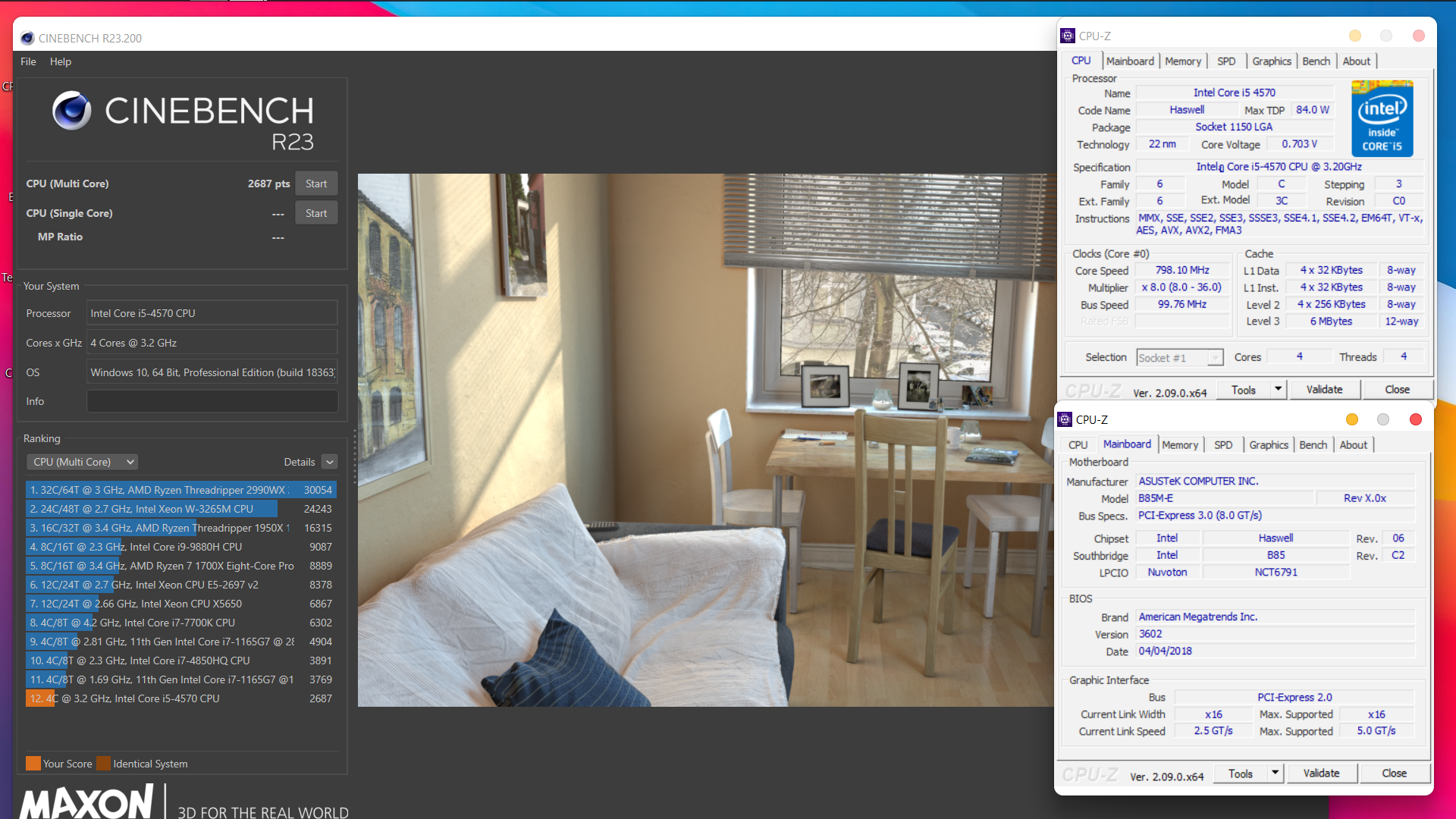The width and height of the screenshot is (1456, 819).
Task: Switch to Memory tab in top CPU-Z
Action: 1182,61
